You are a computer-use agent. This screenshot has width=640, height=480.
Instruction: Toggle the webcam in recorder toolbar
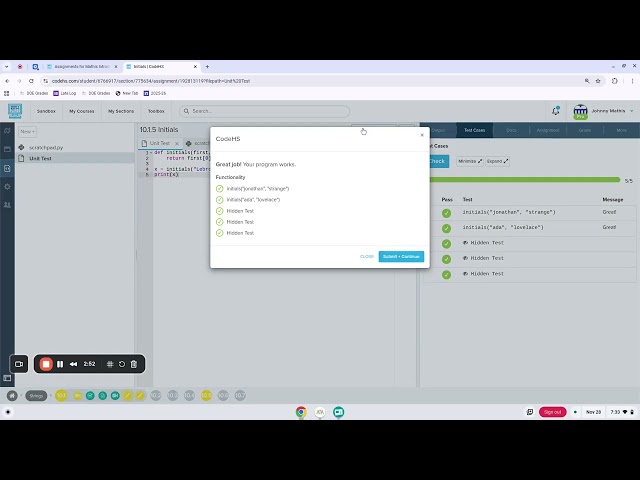click(19, 364)
